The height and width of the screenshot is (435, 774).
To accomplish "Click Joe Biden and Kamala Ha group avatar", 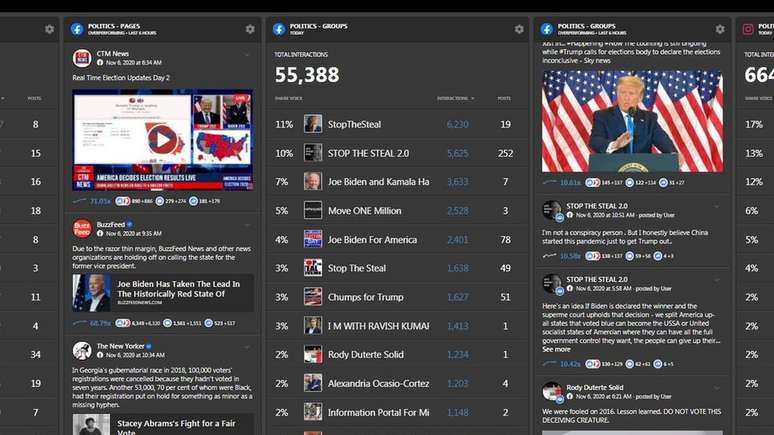I will 313,182.
